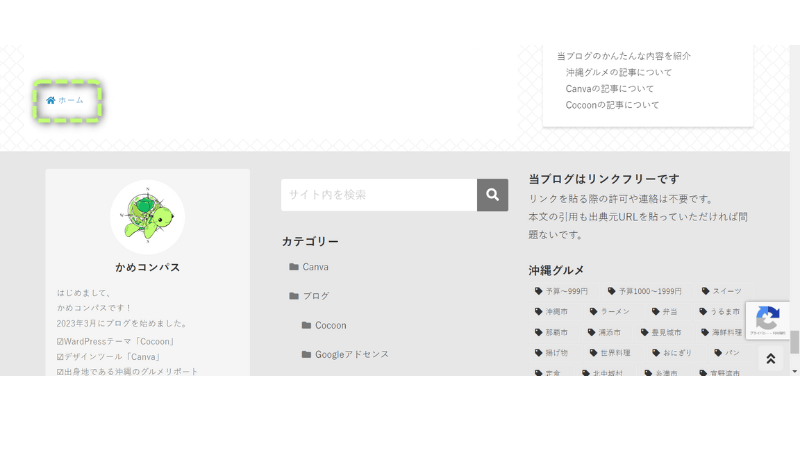Click the page vertical scrollbar thumb
Image resolution: width=800 pixels, height=450 pixels.
795,342
